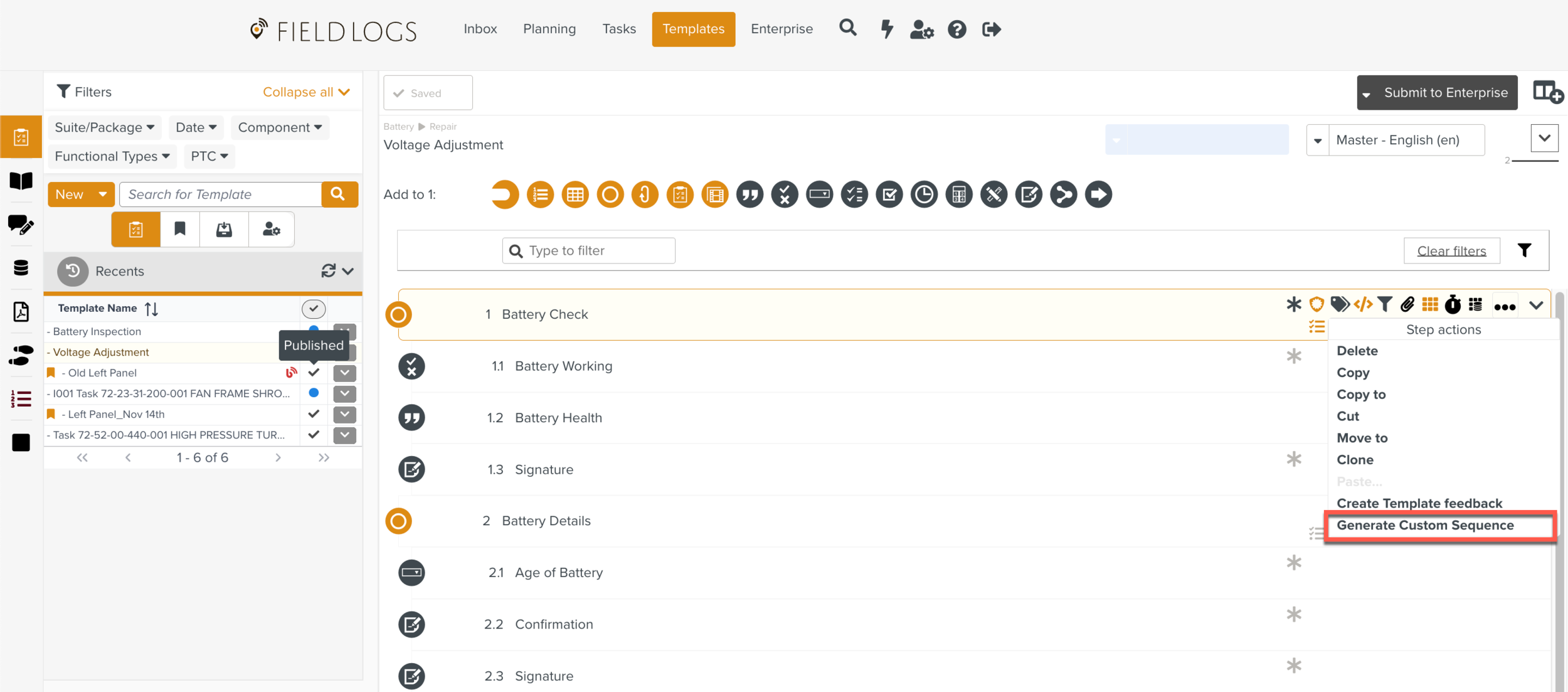Open the bookmarks tab in template panel
The width and height of the screenshot is (1568, 692).
[180, 230]
